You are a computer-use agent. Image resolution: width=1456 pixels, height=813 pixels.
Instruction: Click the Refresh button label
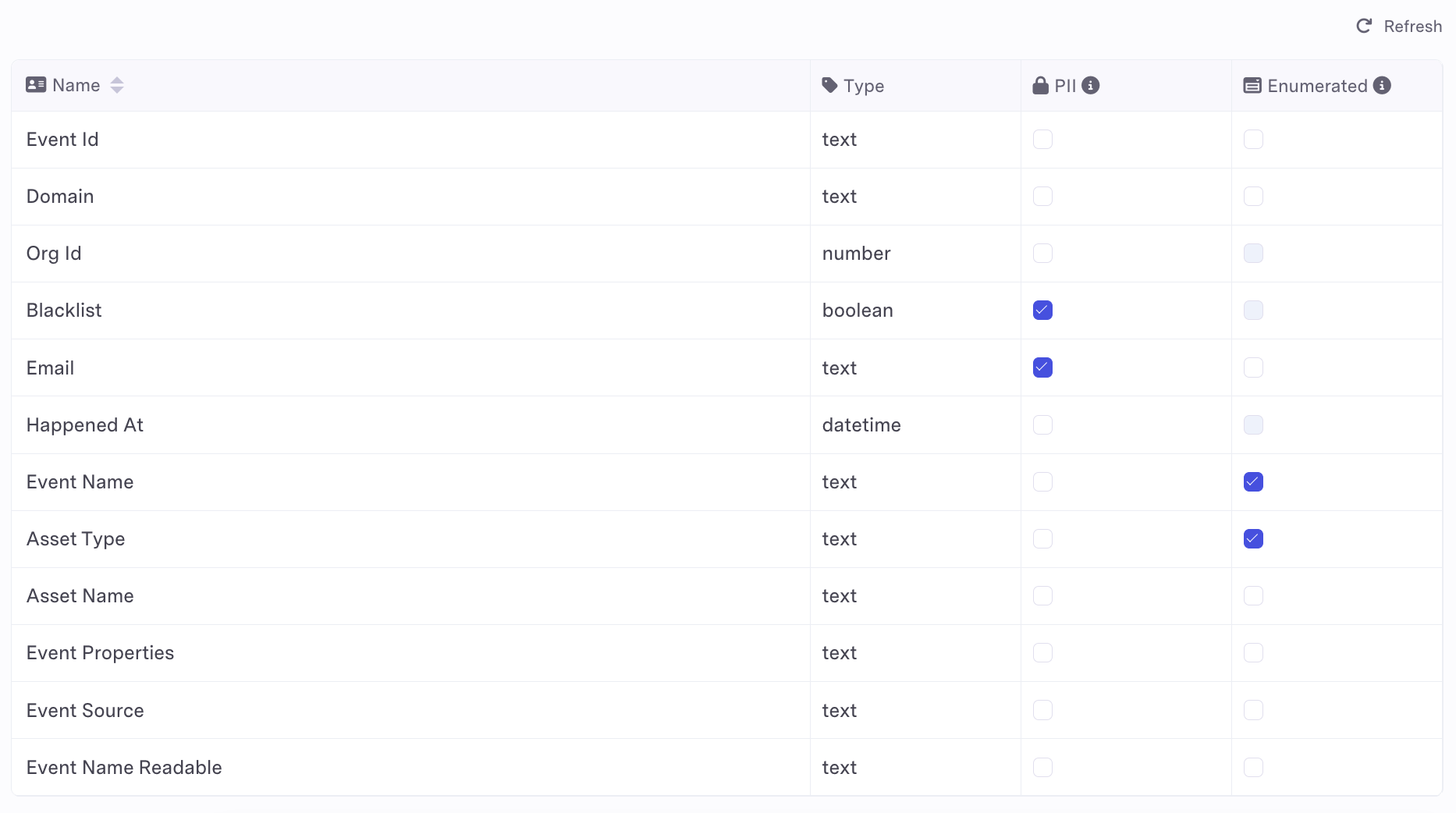[1412, 27]
